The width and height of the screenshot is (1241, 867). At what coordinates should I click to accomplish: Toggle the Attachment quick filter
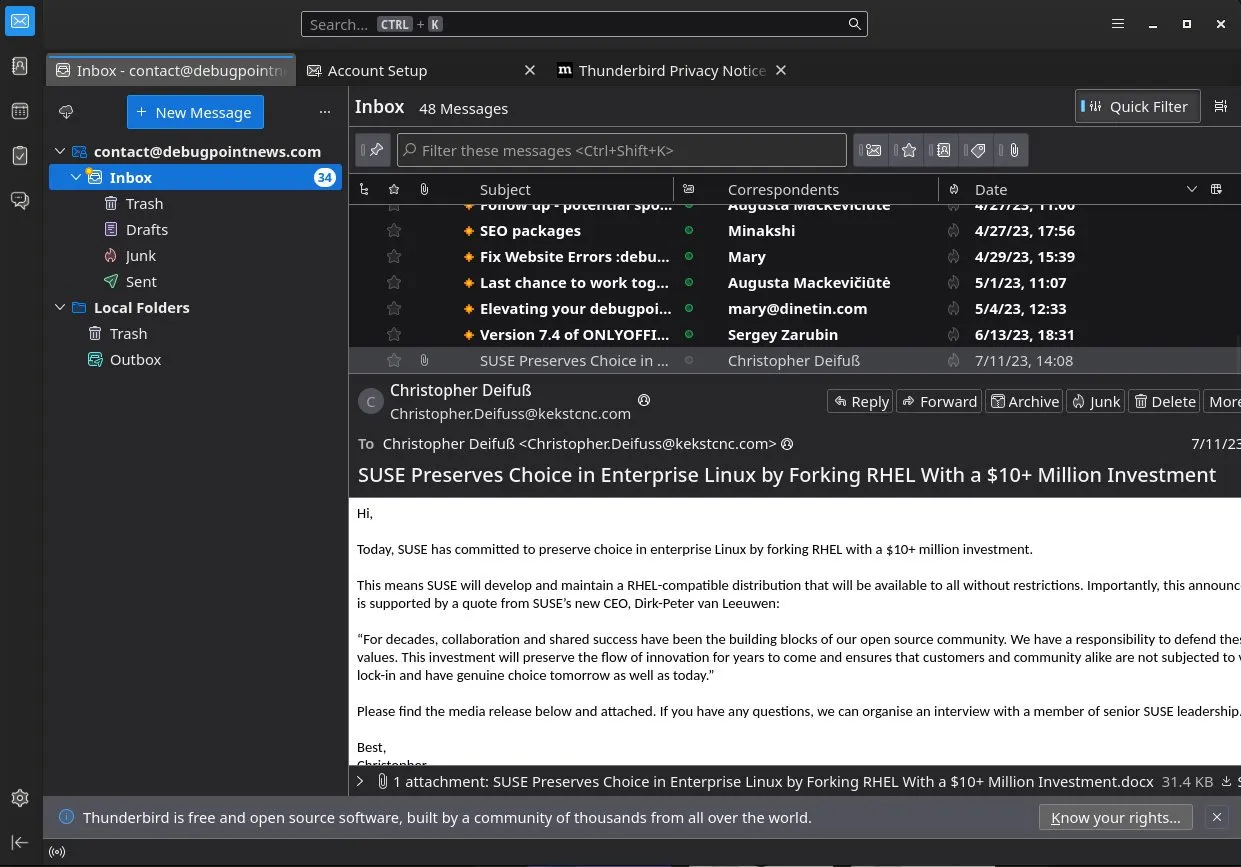[x=1013, y=150]
